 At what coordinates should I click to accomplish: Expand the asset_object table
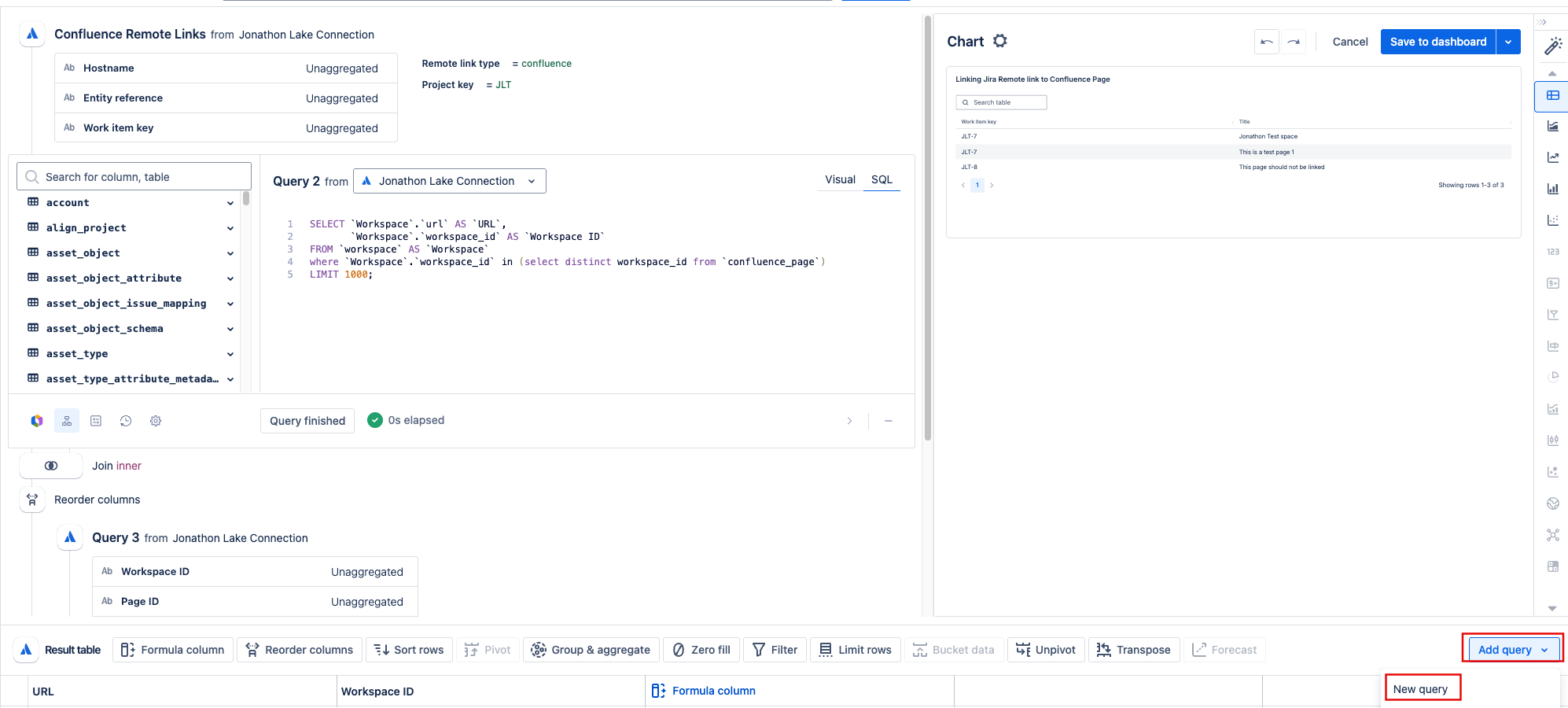coord(230,253)
